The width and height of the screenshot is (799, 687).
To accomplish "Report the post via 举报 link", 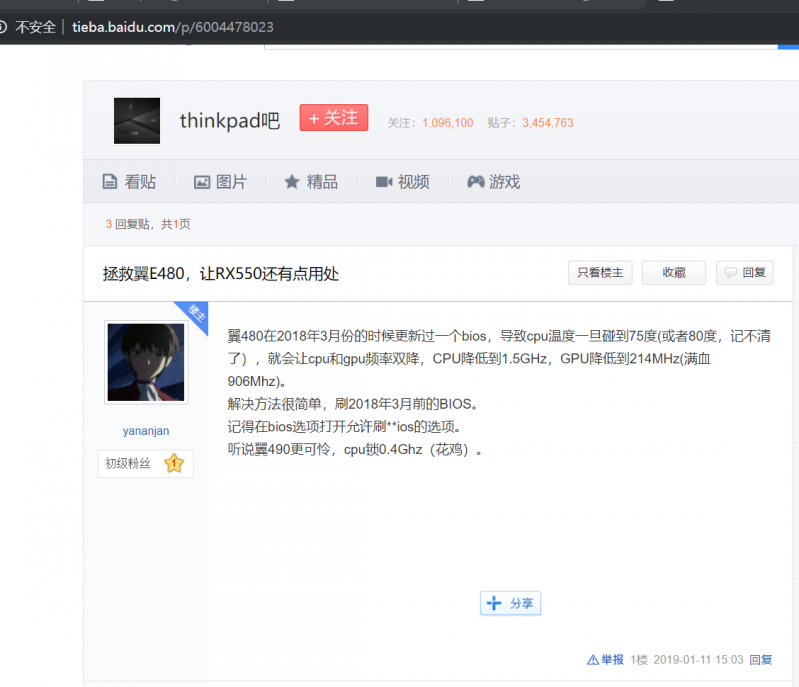I will coord(612,660).
